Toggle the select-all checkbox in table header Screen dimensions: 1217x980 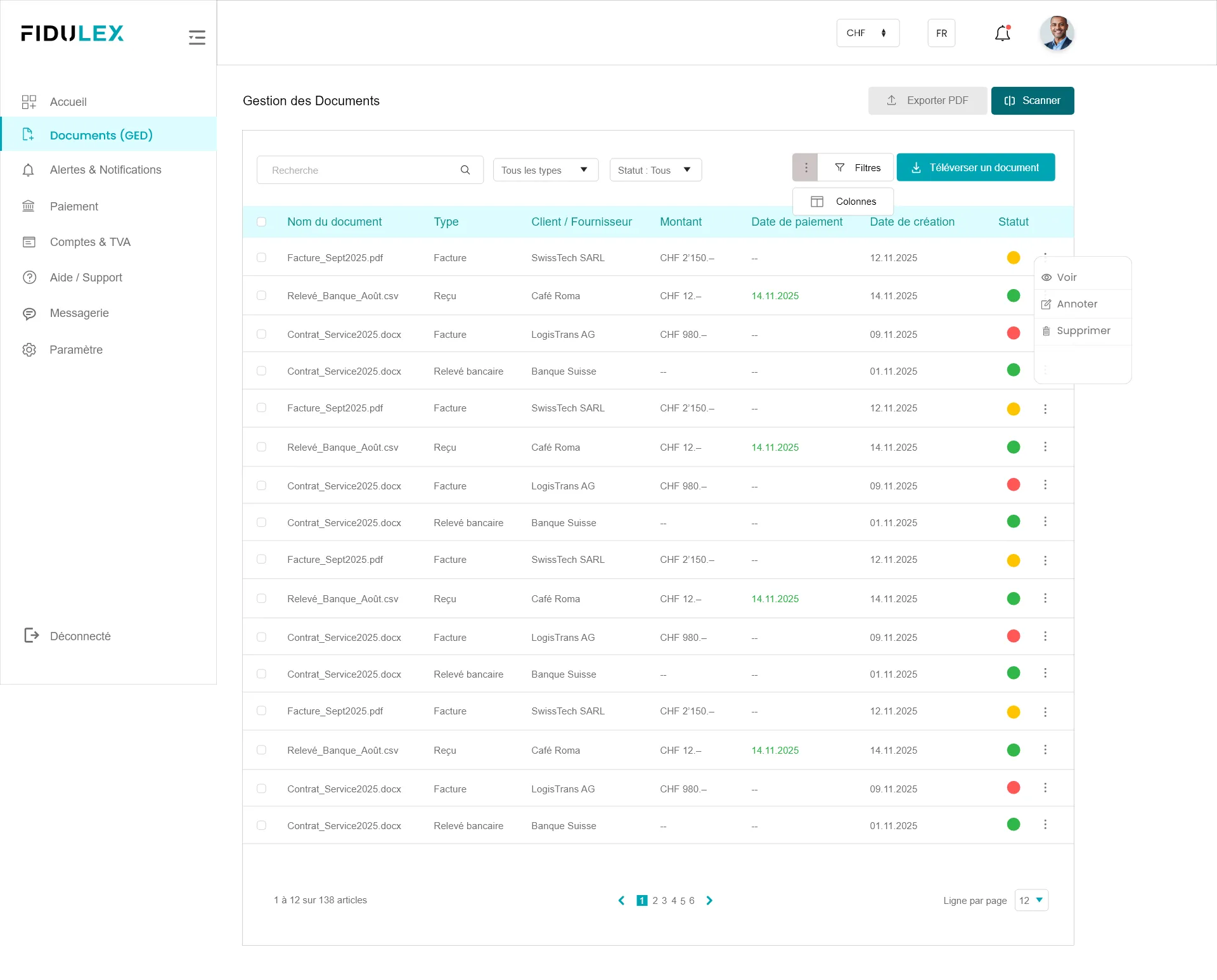[261, 222]
